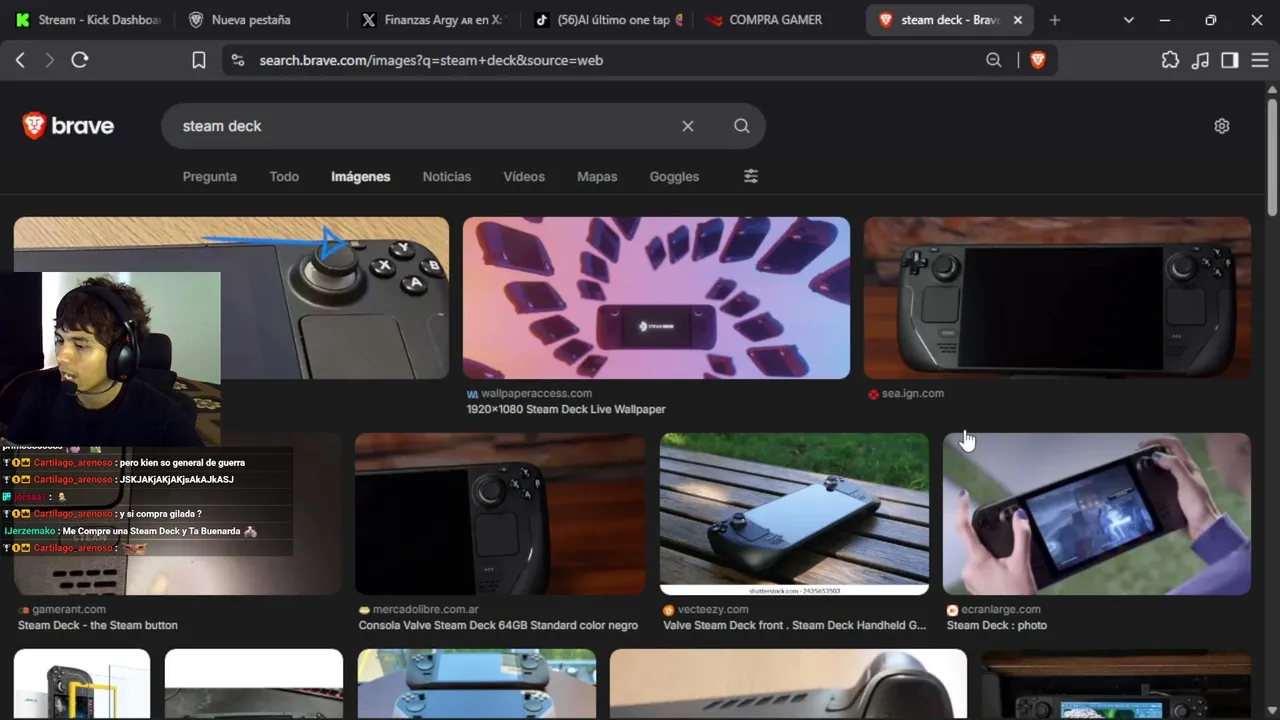Reload the current page
This screenshot has width=1280, height=720.
click(80, 60)
